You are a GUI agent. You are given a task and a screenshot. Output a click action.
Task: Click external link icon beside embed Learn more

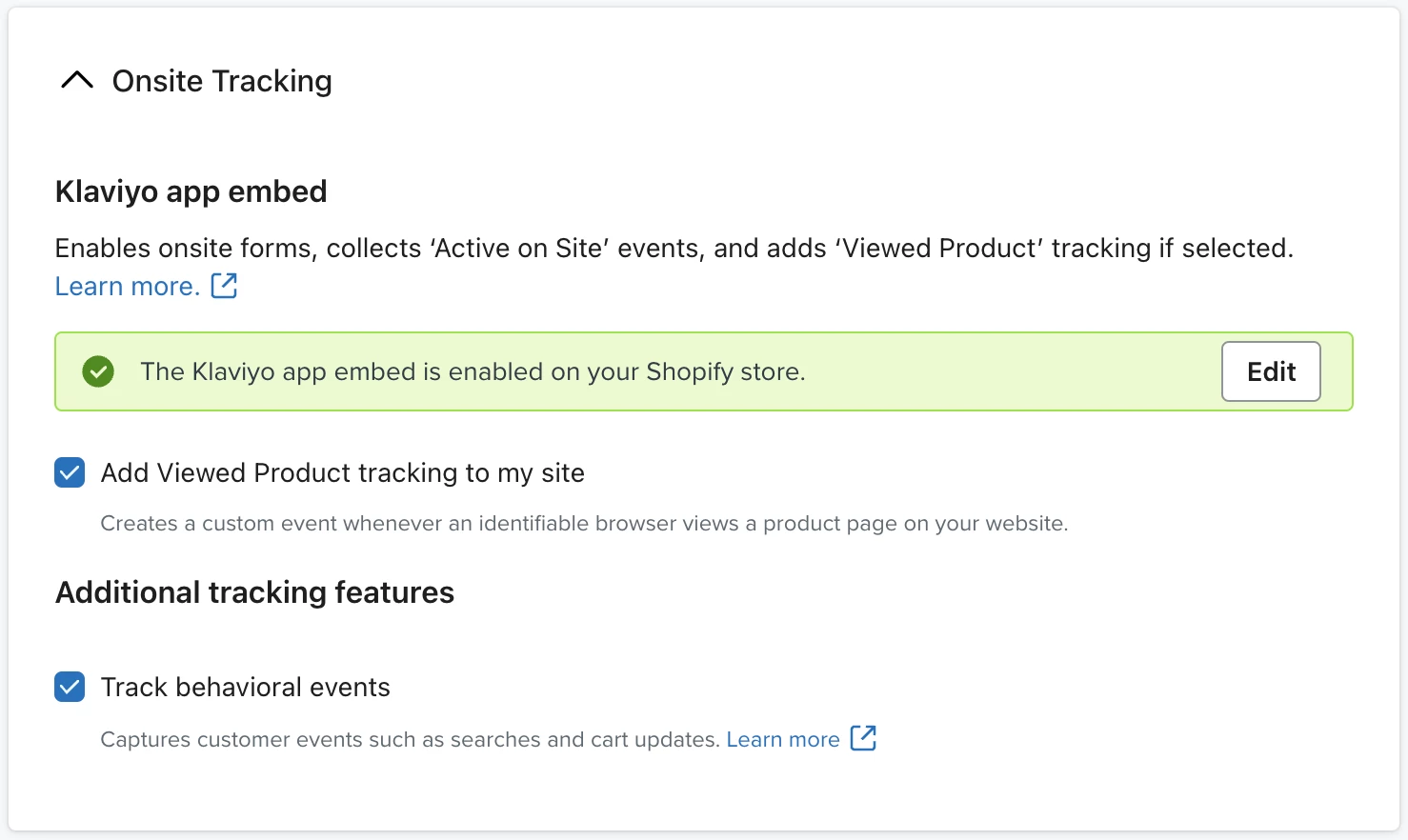tap(224, 285)
